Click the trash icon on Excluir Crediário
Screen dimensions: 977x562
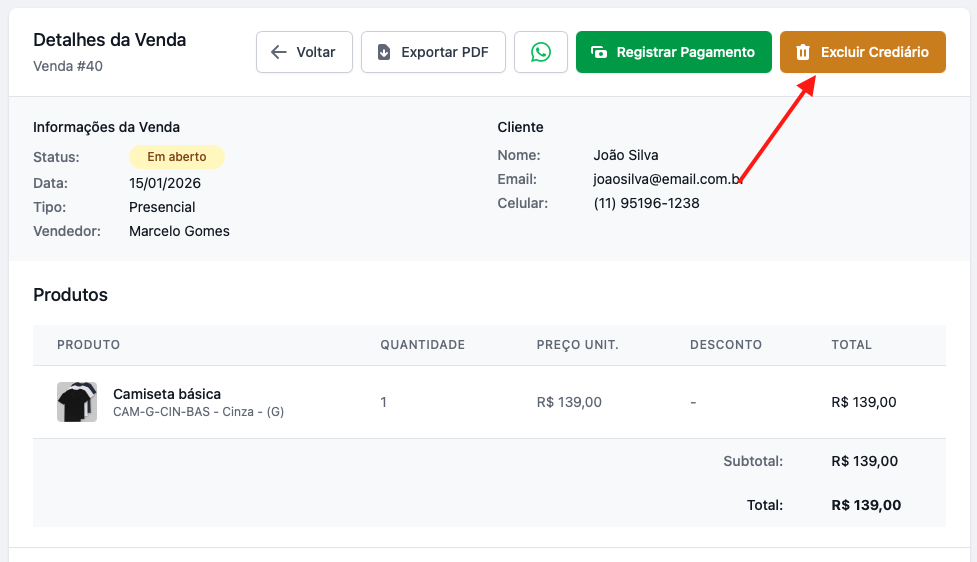pyautogui.click(x=802, y=52)
